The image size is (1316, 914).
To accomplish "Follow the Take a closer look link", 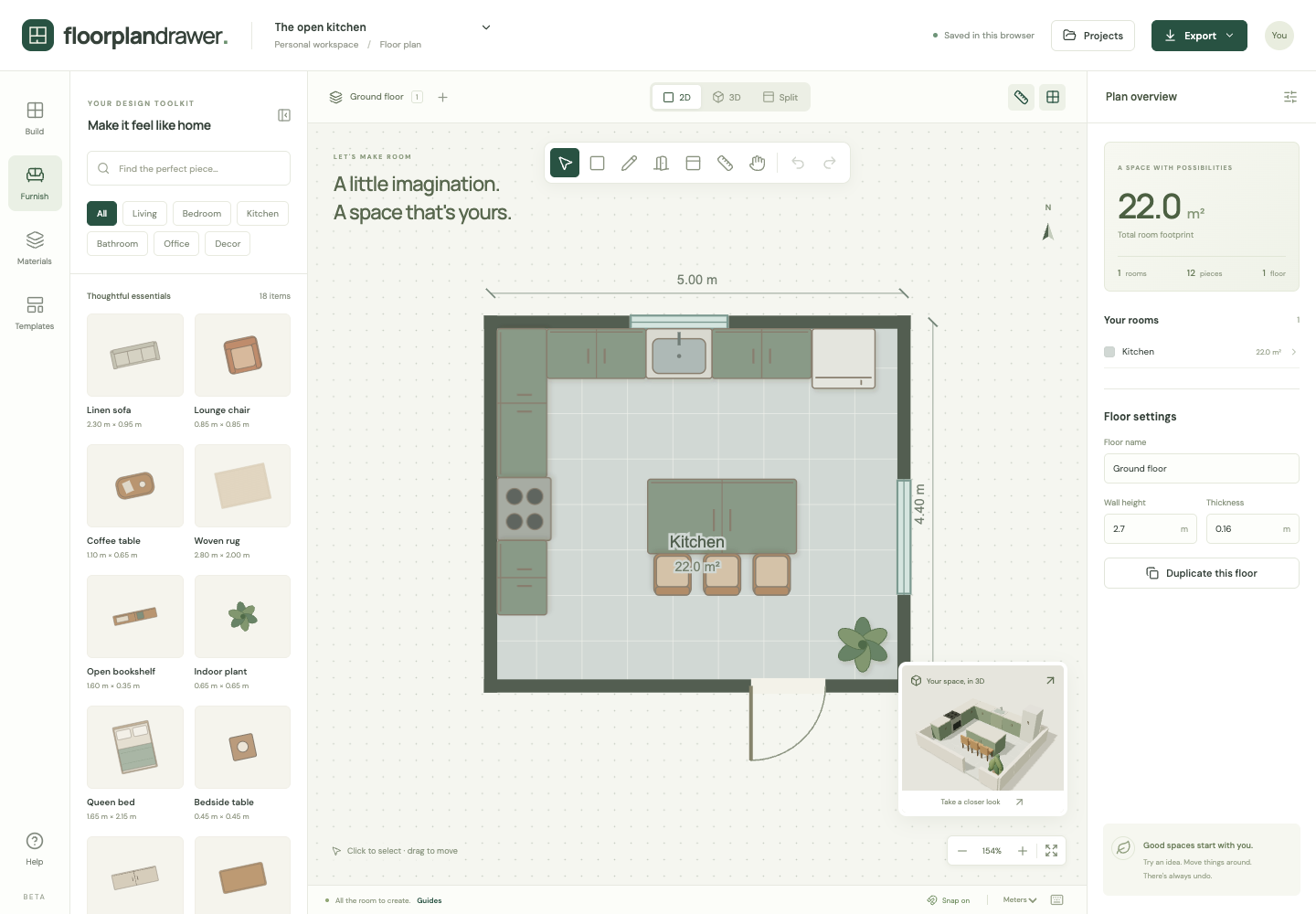I will (982, 802).
